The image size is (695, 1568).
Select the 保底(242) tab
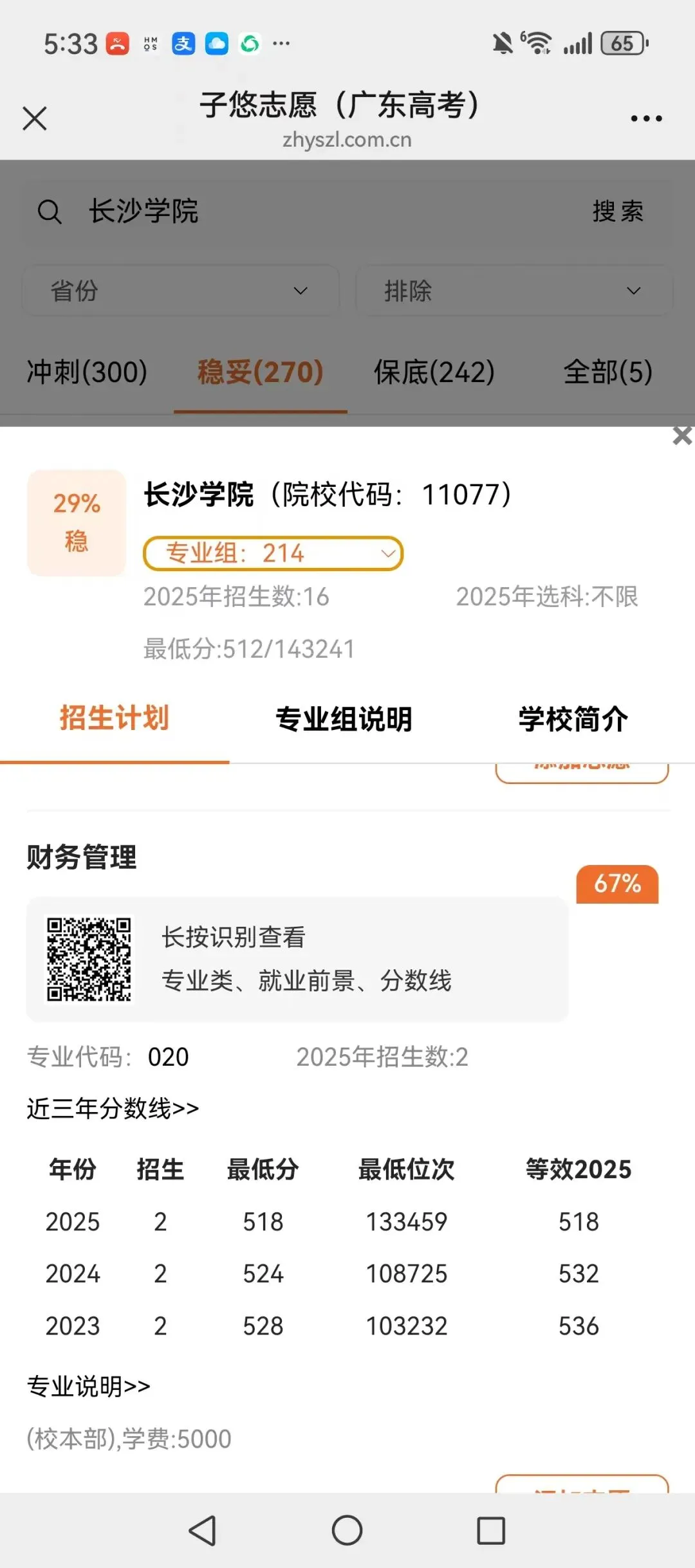click(434, 372)
